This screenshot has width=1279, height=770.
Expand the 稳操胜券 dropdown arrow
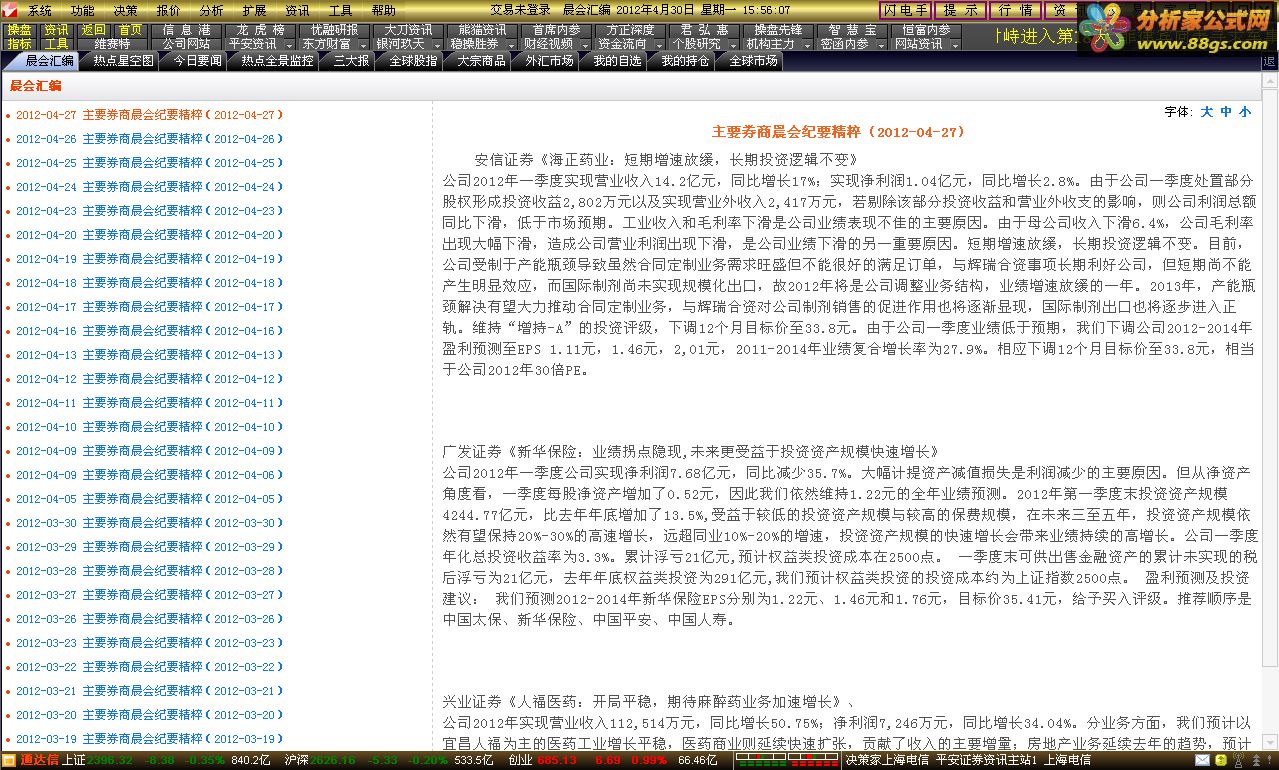[511, 45]
